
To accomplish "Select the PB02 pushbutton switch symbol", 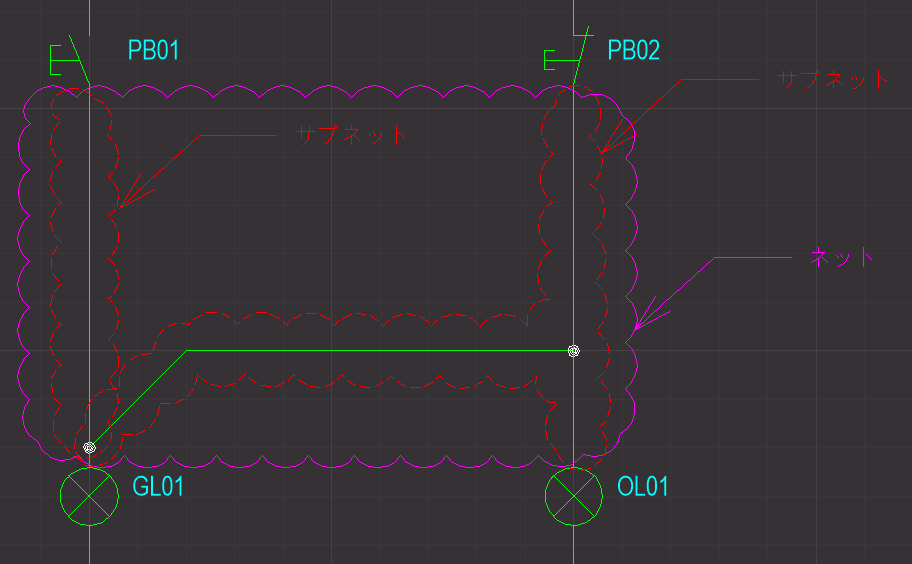I will click(x=568, y=55).
